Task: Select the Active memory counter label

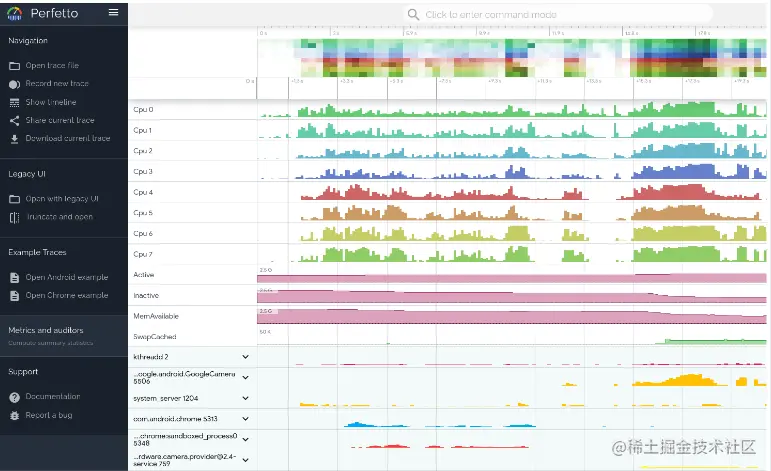Action: click(x=144, y=275)
